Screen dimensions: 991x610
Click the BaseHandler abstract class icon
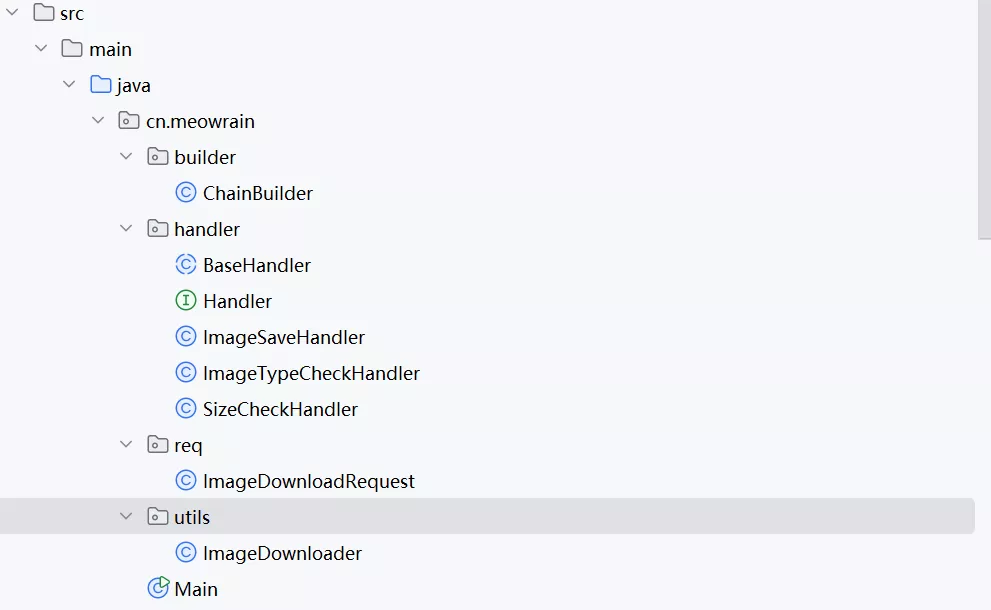tap(185, 265)
